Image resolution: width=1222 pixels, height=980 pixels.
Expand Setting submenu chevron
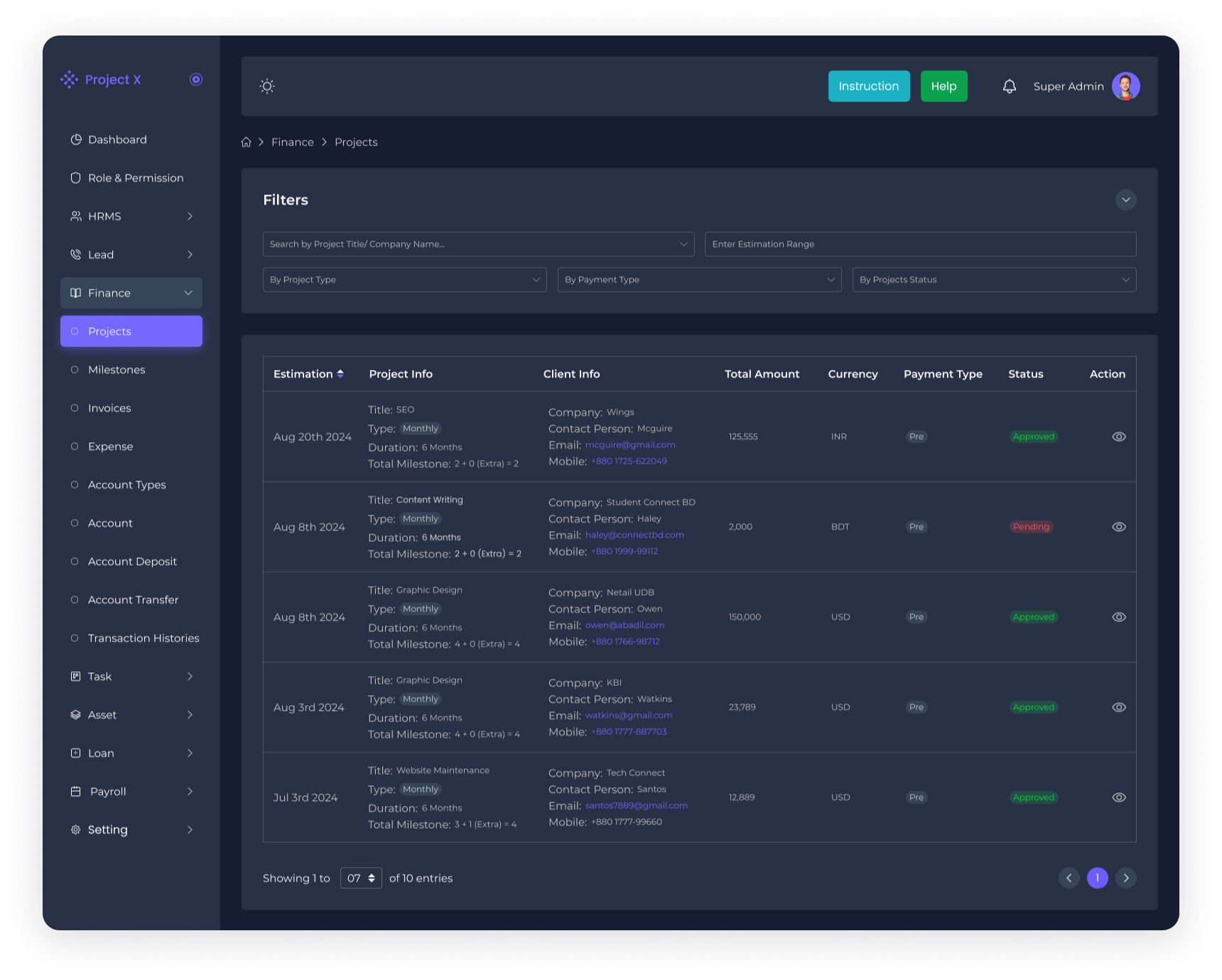(190, 830)
